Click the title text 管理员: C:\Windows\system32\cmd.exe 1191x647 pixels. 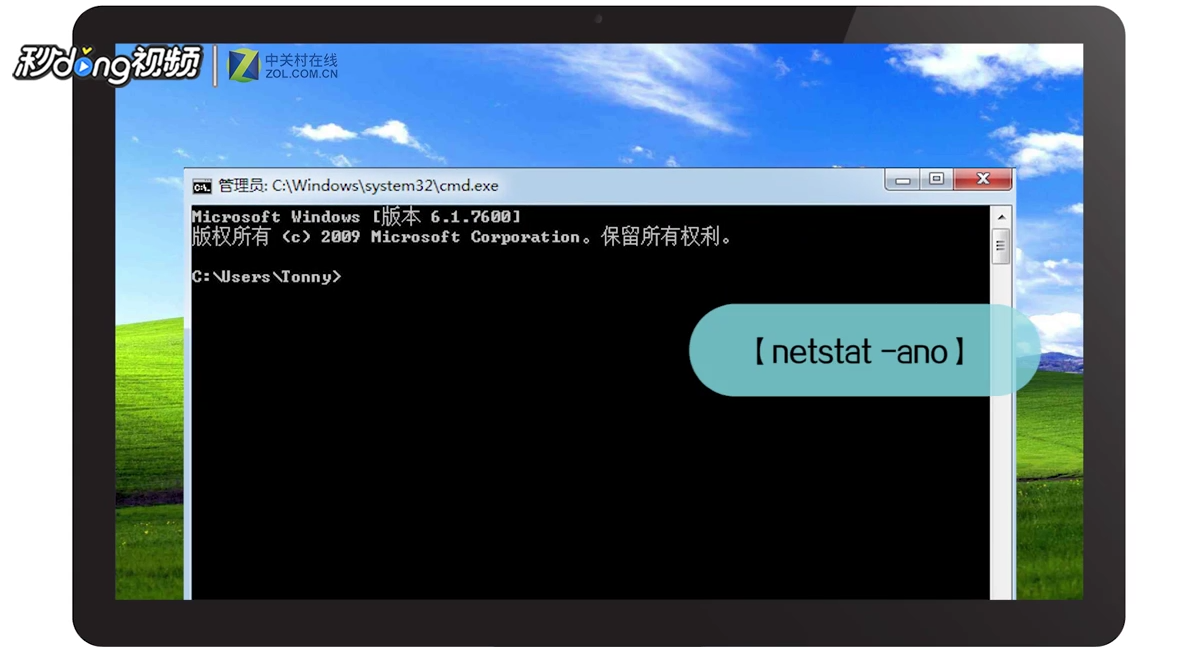[359, 186]
